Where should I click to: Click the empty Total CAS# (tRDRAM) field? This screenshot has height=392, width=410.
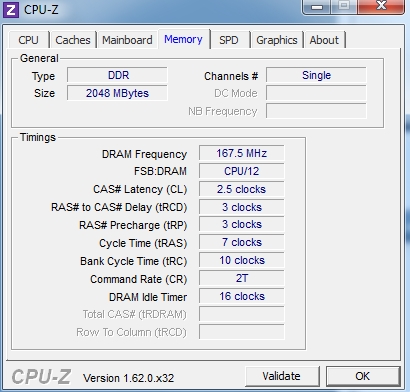(x=242, y=314)
